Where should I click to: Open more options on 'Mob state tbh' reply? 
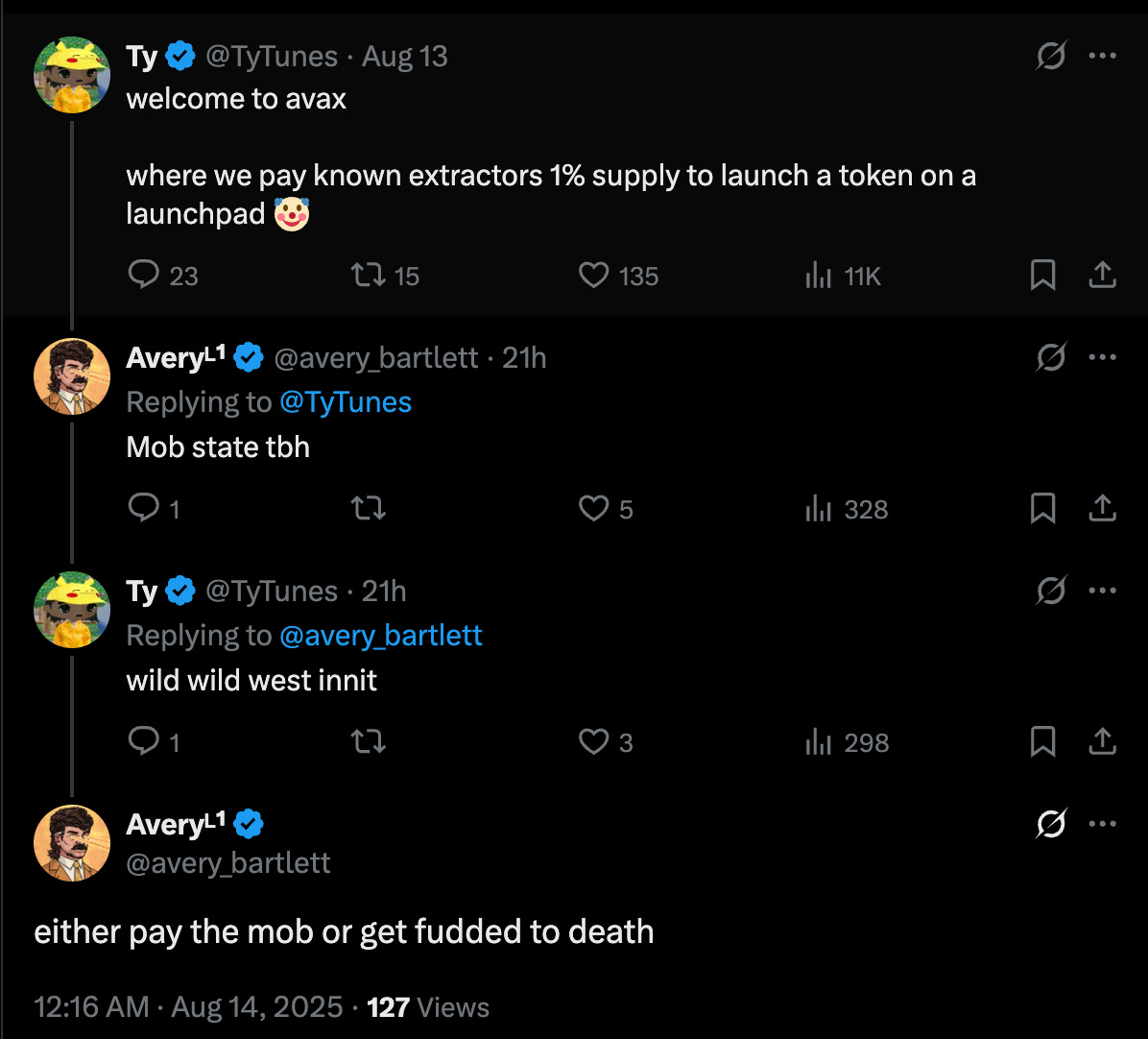(1103, 358)
